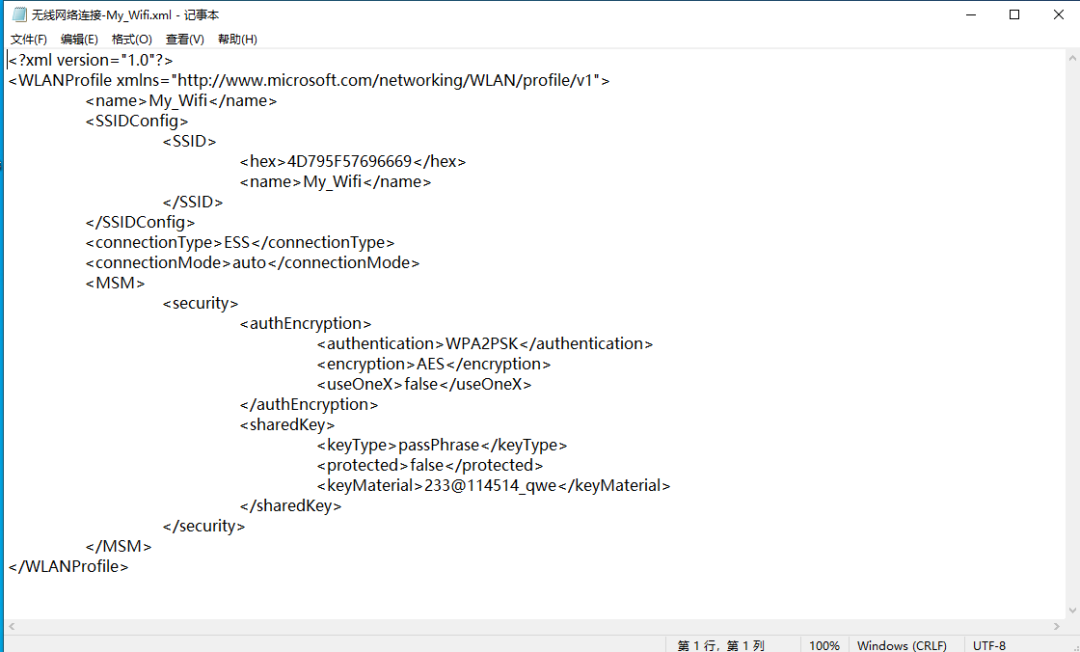The height and width of the screenshot is (652, 1080).
Task: Open the 帮助(H) menu
Action: pos(238,39)
